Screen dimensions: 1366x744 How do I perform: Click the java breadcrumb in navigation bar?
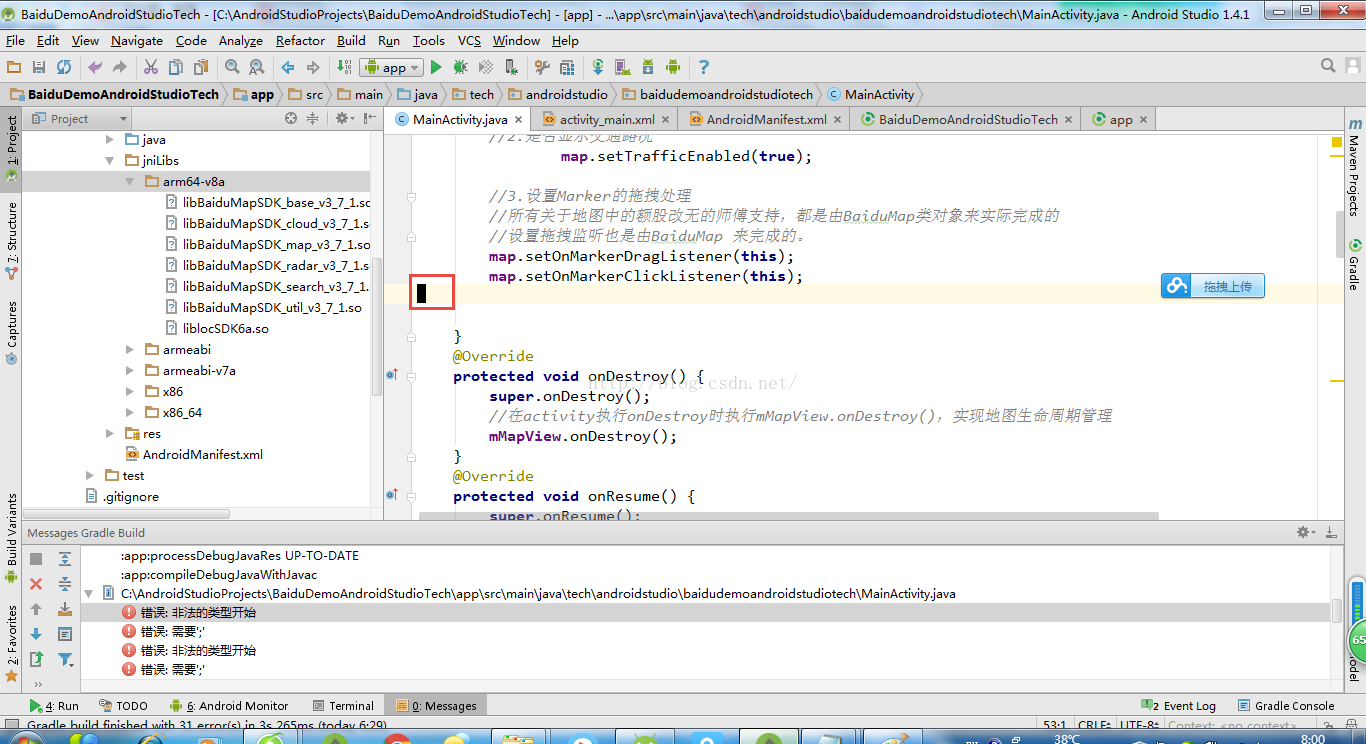pyautogui.click(x=417, y=94)
